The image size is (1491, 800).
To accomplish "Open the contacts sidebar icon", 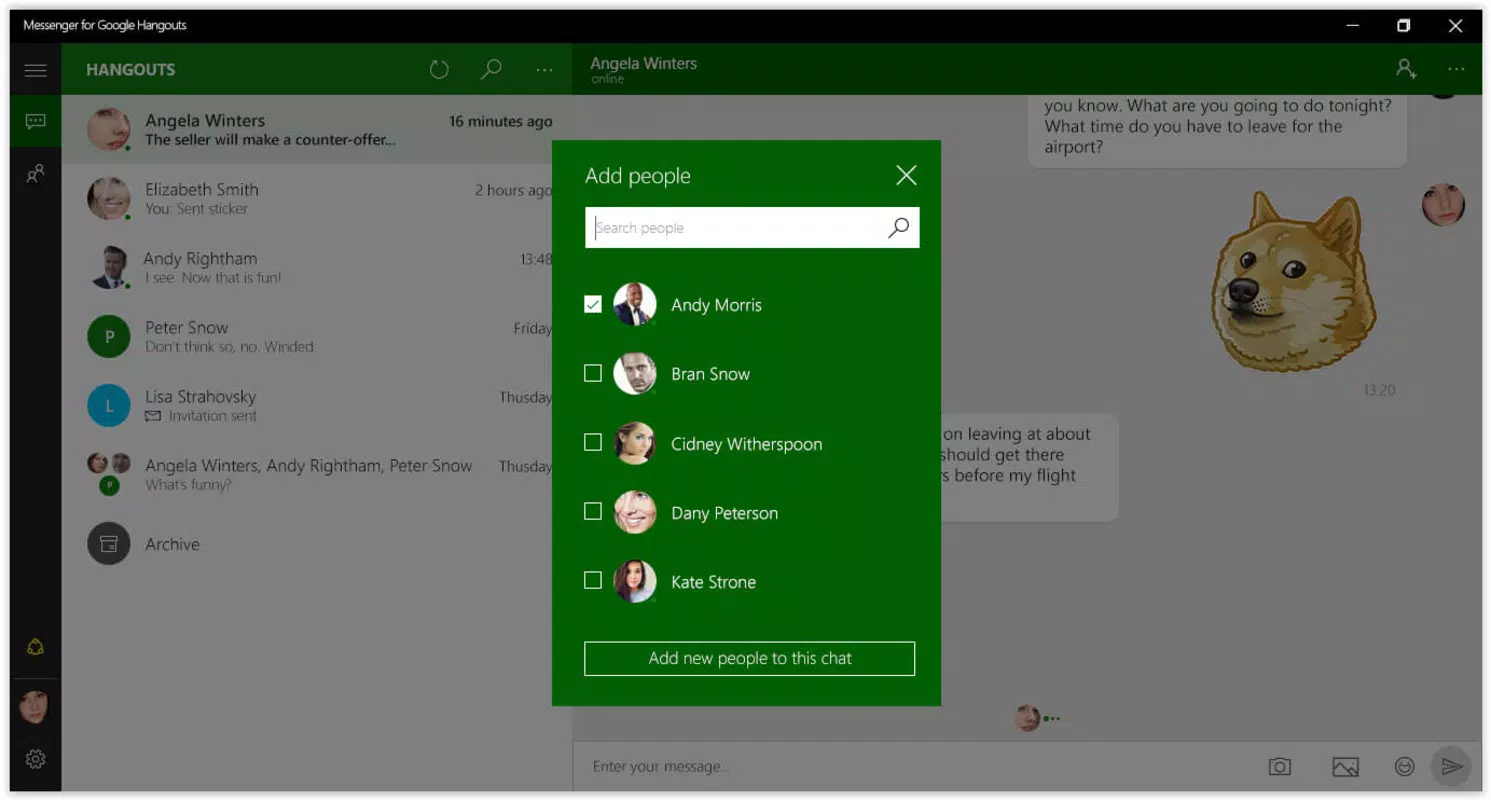I will (36, 174).
